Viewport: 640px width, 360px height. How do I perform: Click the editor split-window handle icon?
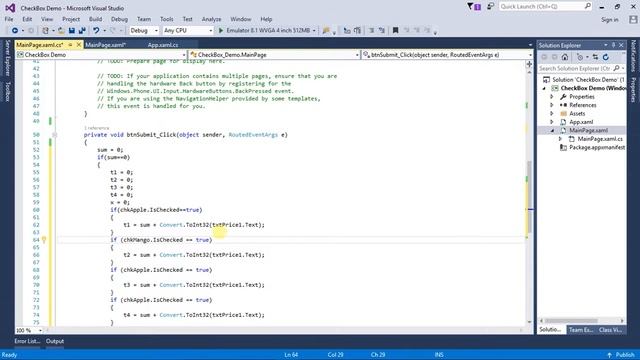529,64
